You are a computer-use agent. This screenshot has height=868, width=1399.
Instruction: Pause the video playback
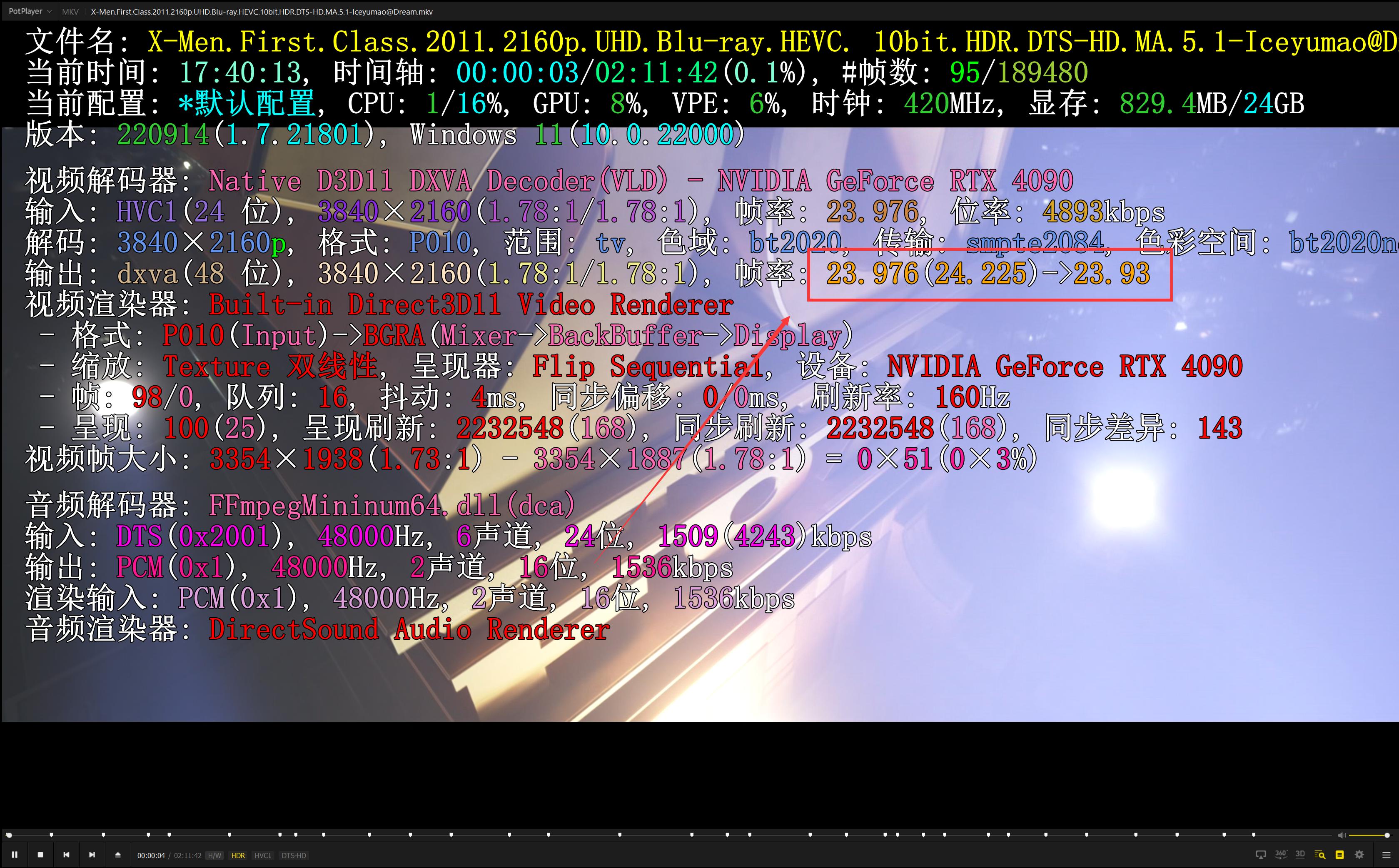click(14, 855)
